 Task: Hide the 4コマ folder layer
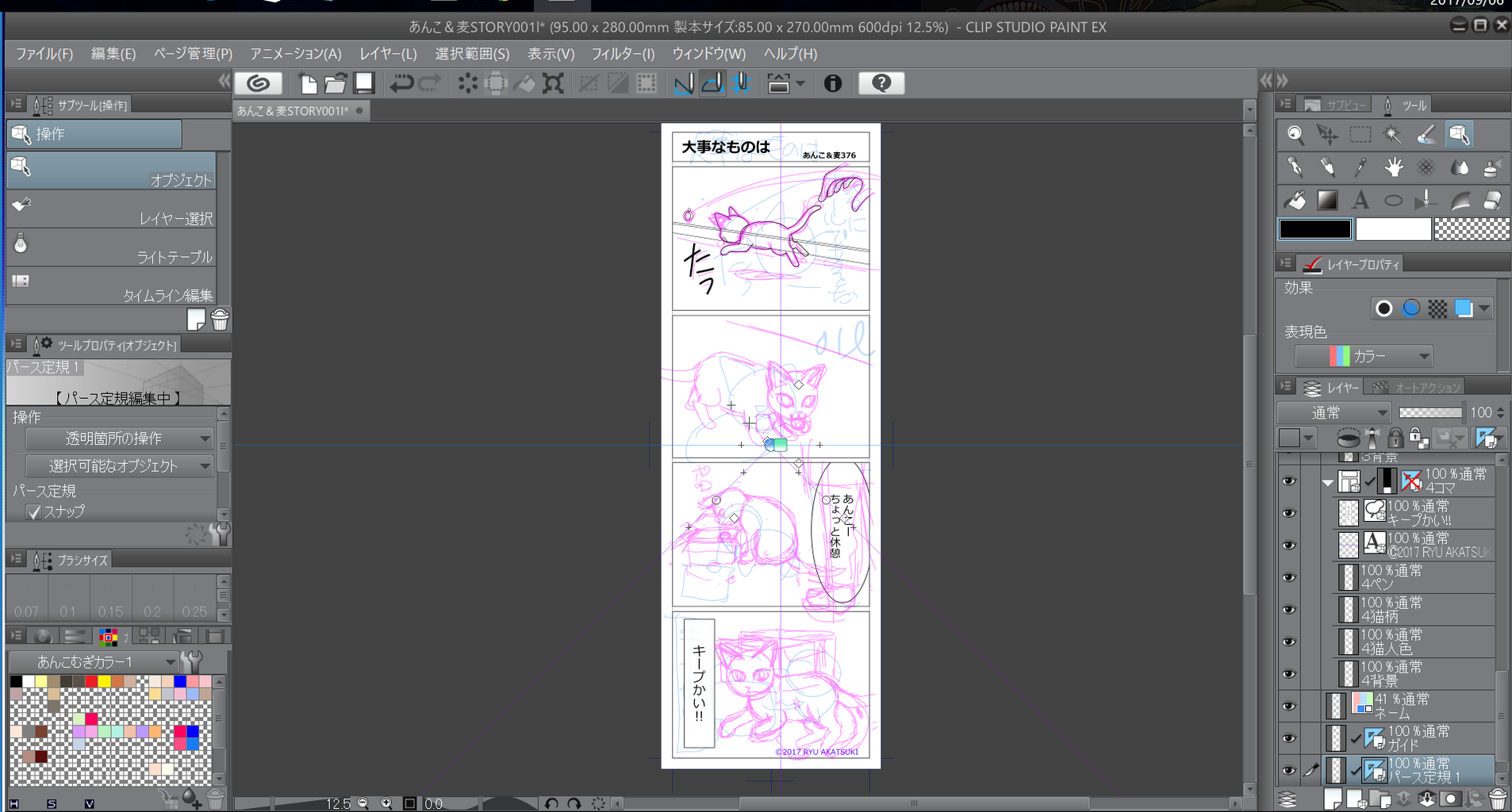tap(1289, 481)
